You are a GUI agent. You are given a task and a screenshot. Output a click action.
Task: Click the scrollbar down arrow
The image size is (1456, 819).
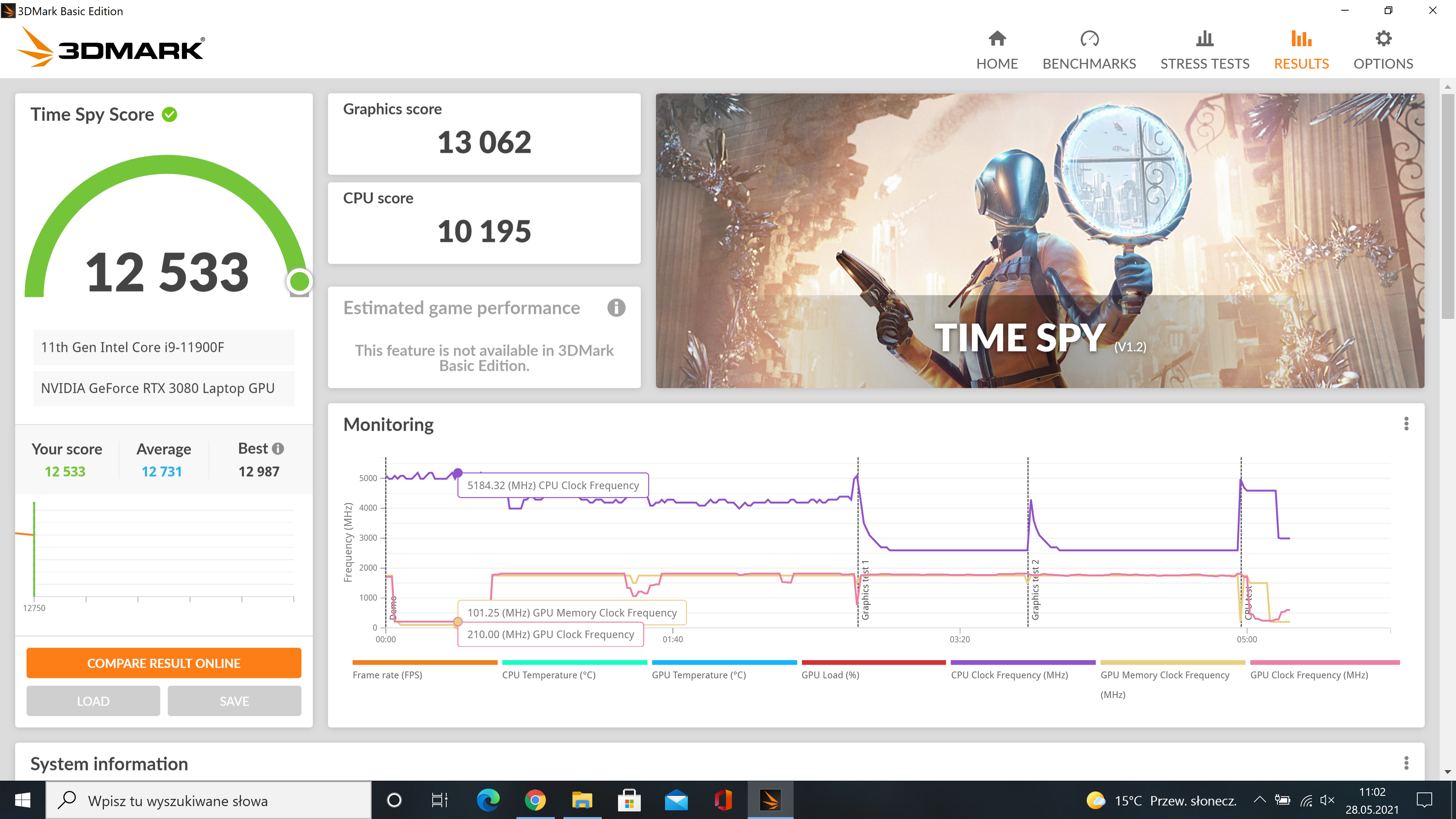pyautogui.click(x=1448, y=772)
